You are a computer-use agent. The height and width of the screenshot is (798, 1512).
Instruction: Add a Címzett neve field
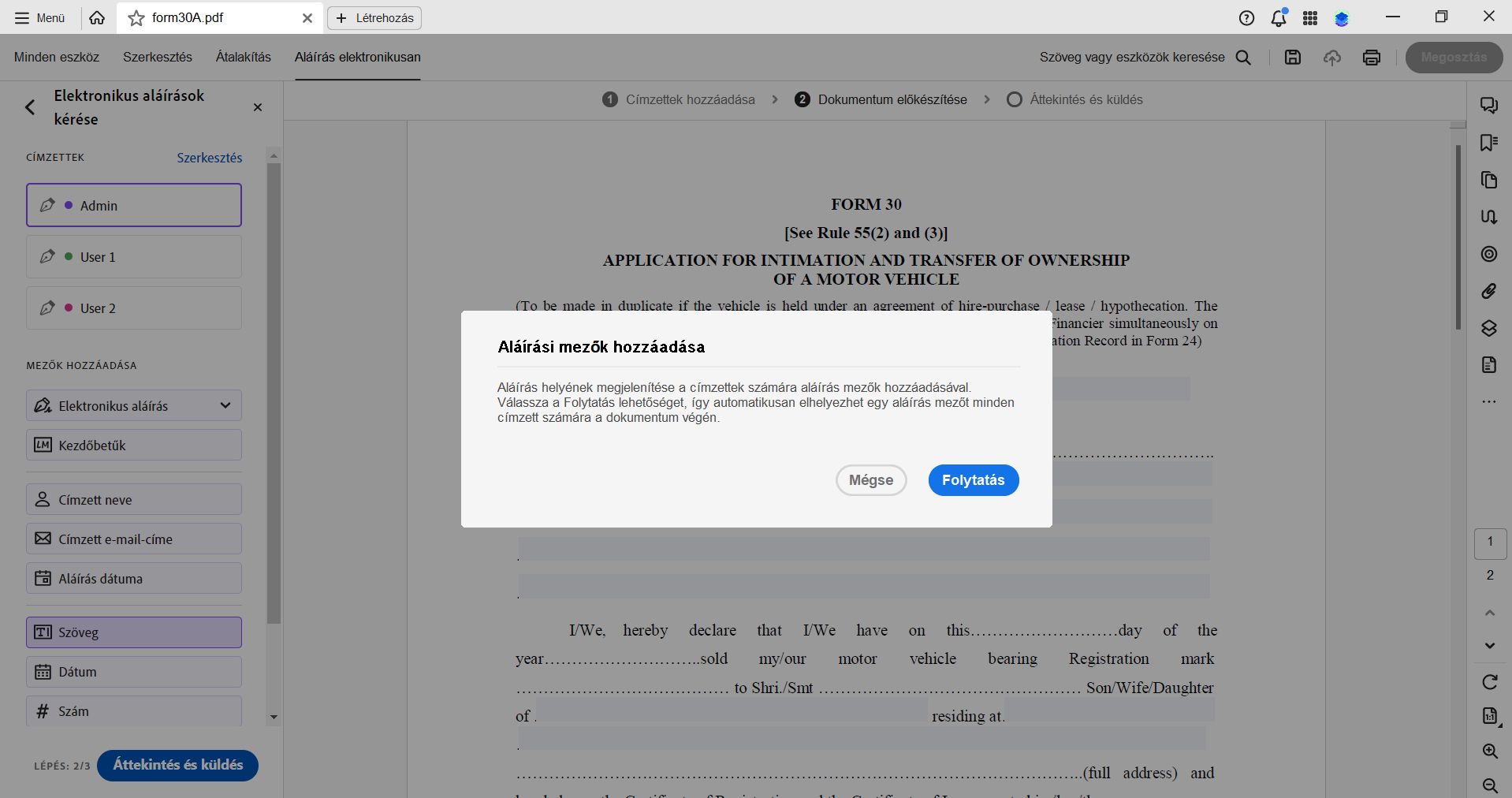click(x=134, y=499)
